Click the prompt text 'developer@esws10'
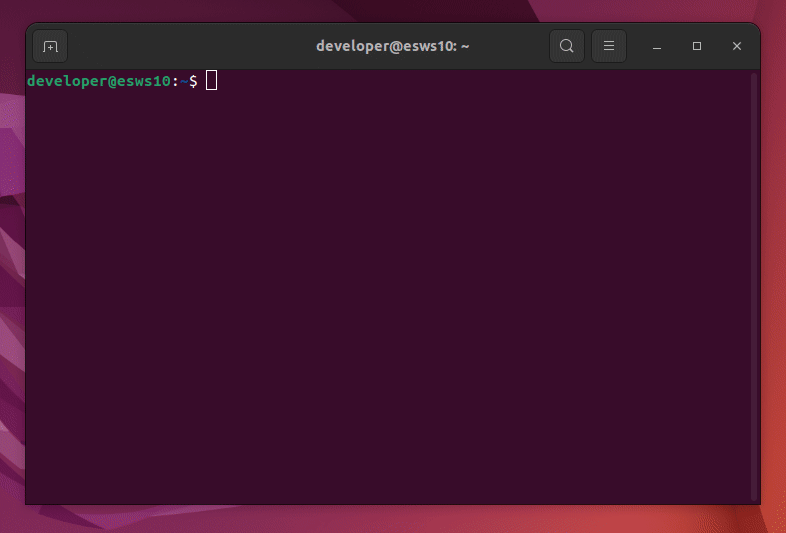 click(x=99, y=81)
